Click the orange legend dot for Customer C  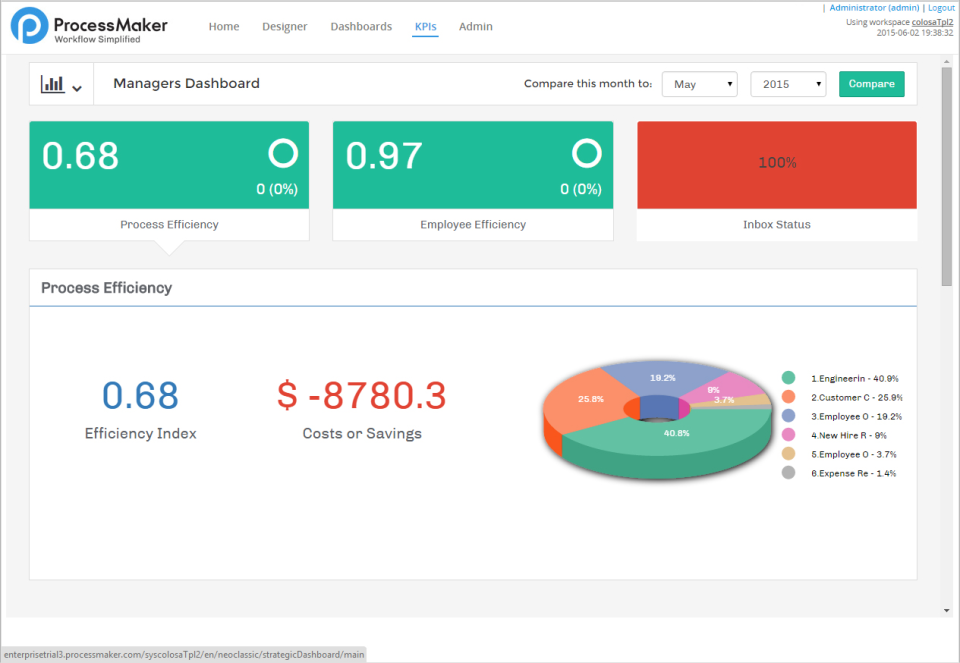point(787,397)
